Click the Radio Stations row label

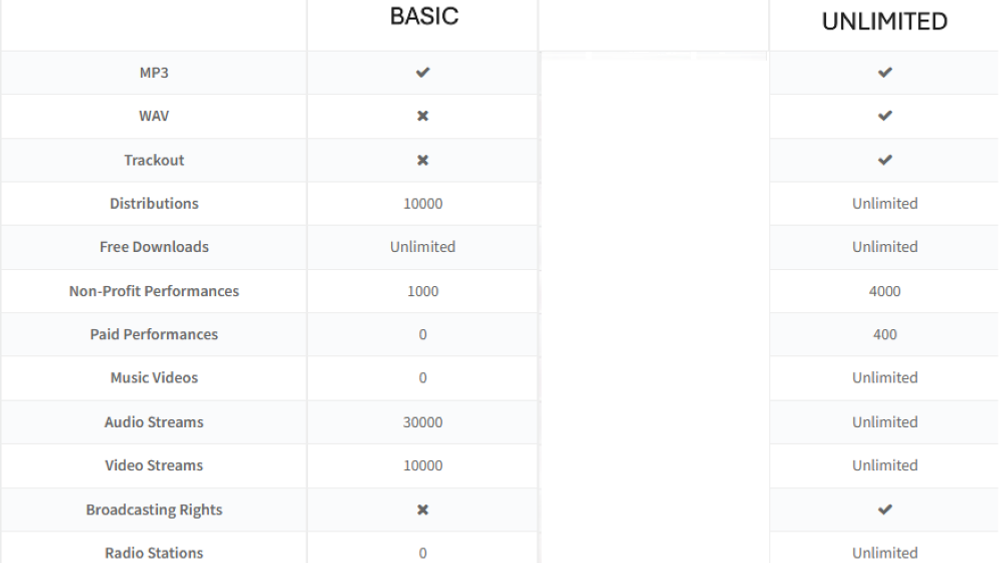click(x=154, y=553)
